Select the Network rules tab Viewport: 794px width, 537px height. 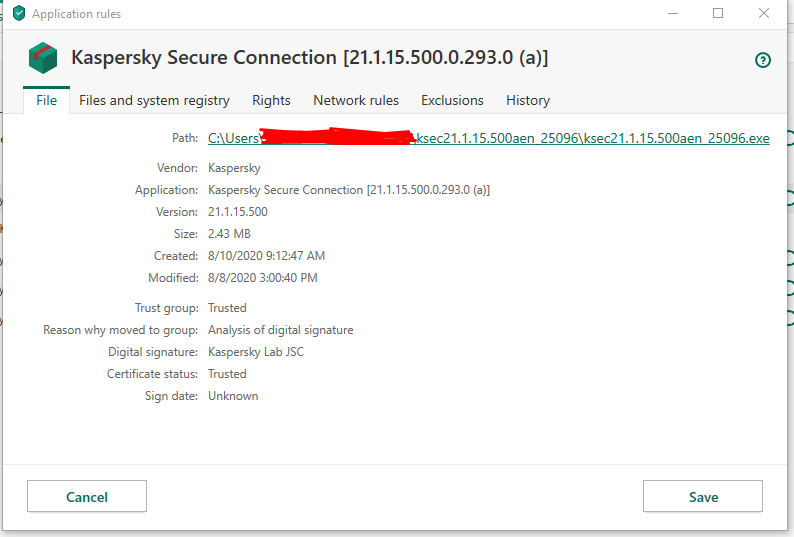356,100
